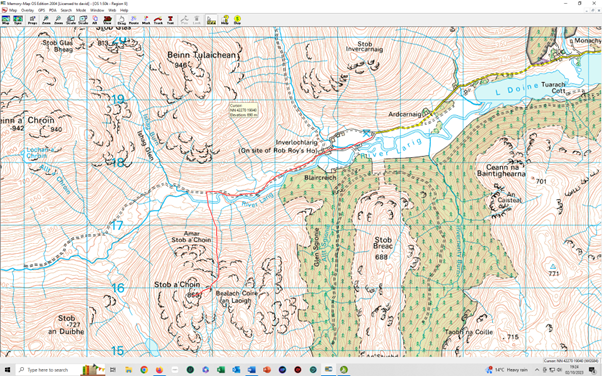Select the Route creation tool
This screenshot has width=602, height=376.
click(134, 20)
